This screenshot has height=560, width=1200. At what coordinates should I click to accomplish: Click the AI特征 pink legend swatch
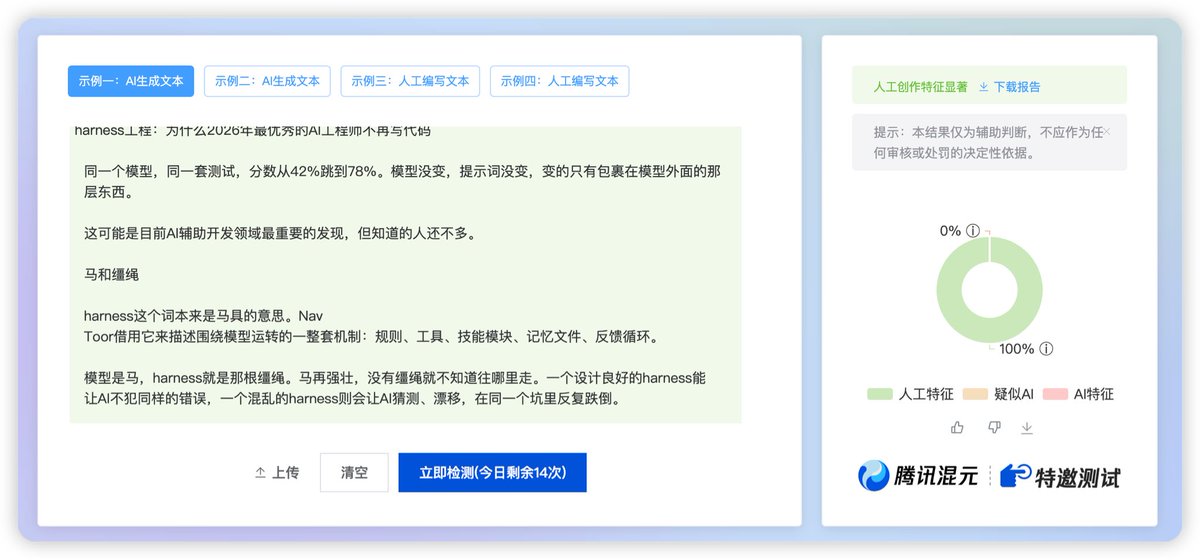click(1054, 394)
